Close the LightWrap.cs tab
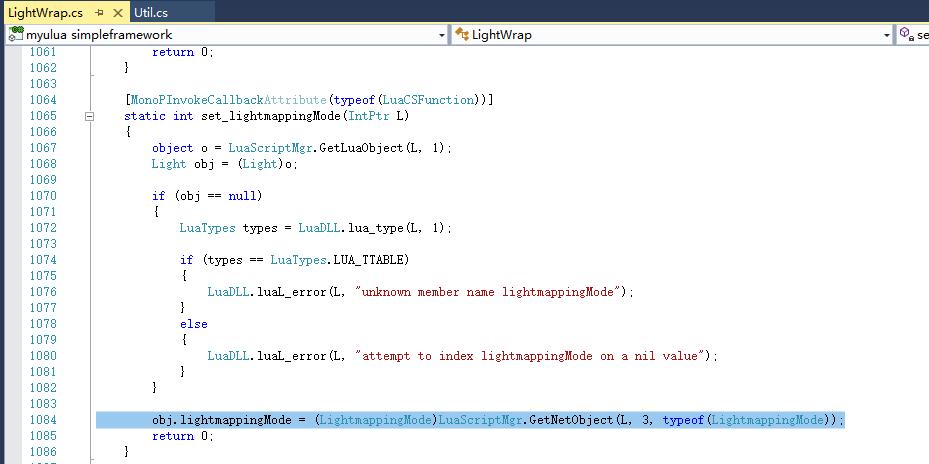 pos(118,13)
